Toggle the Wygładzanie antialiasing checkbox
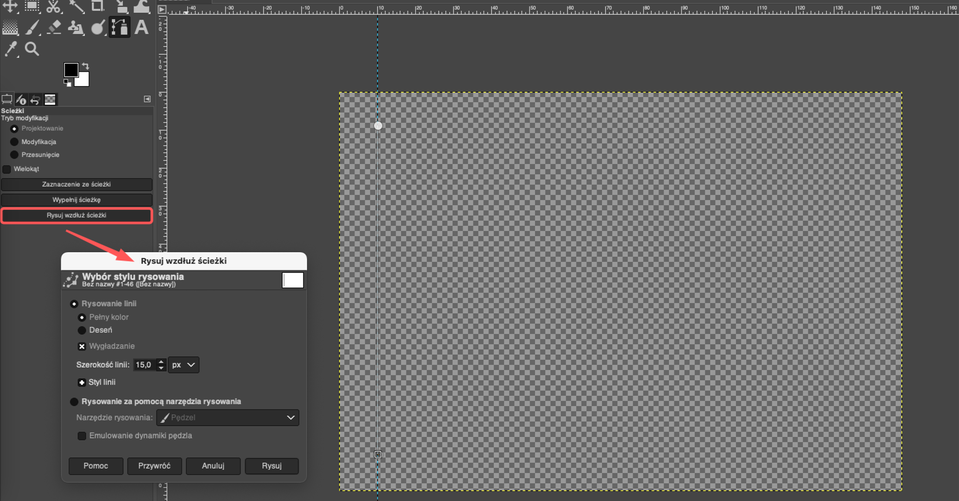 point(82,346)
